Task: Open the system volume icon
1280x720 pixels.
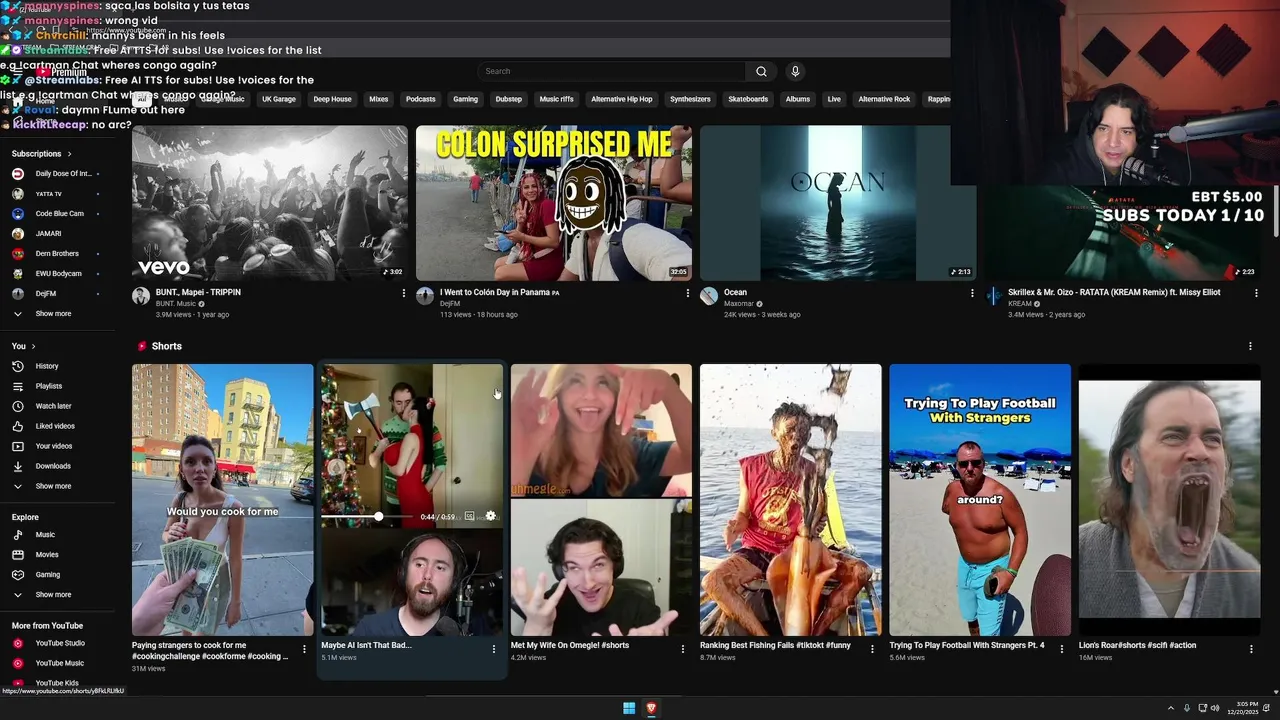Action: pos(1215,708)
